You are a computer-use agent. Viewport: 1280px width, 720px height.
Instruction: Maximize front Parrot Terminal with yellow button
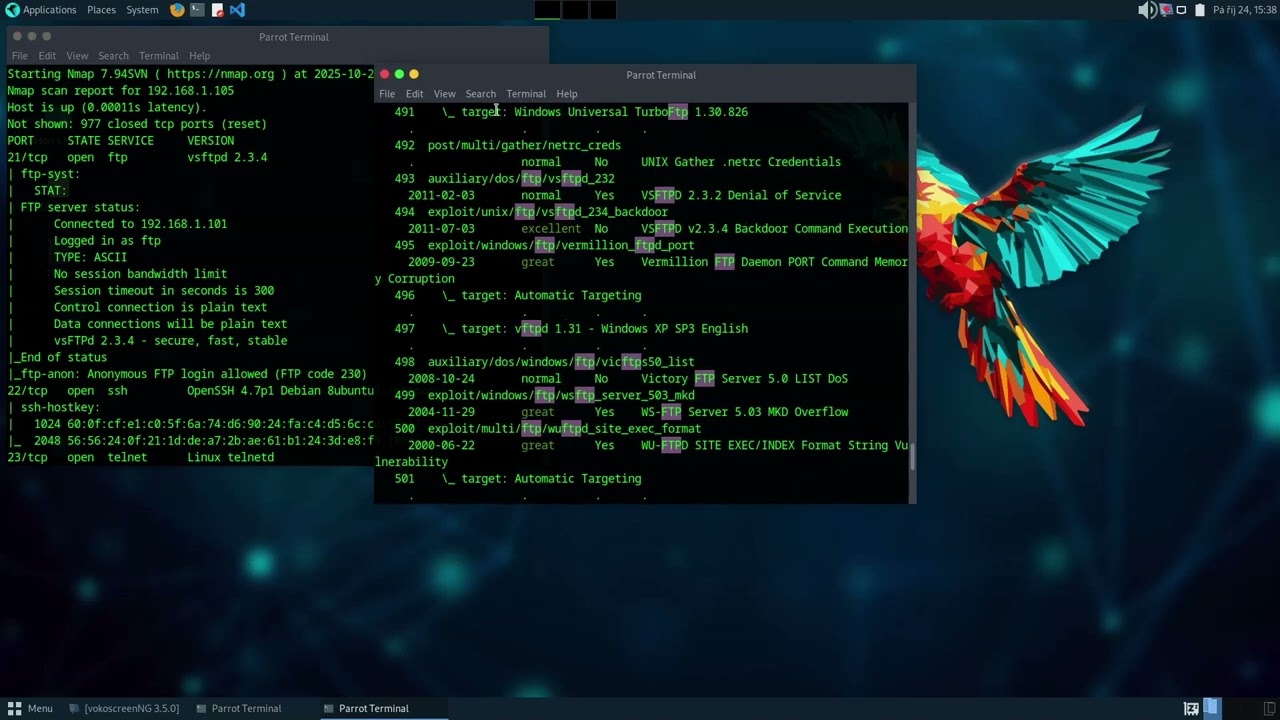(414, 74)
